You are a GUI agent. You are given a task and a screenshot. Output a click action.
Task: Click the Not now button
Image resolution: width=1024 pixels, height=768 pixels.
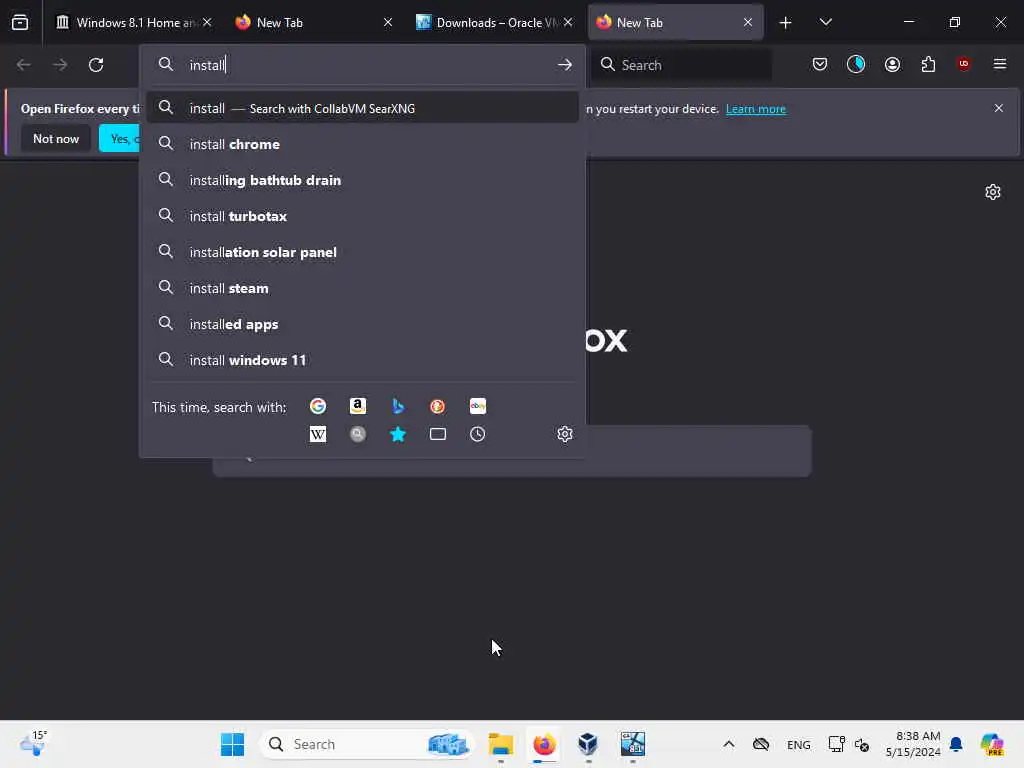(56, 138)
